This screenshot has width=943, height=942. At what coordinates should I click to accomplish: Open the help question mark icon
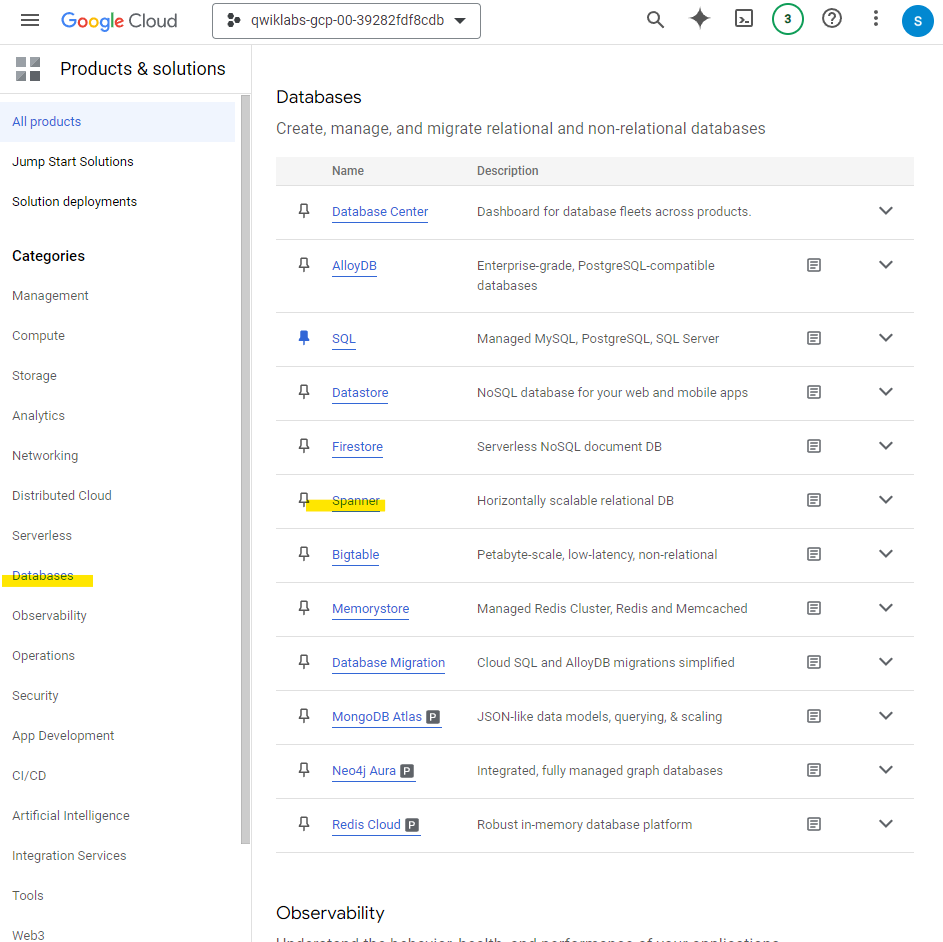tap(832, 19)
